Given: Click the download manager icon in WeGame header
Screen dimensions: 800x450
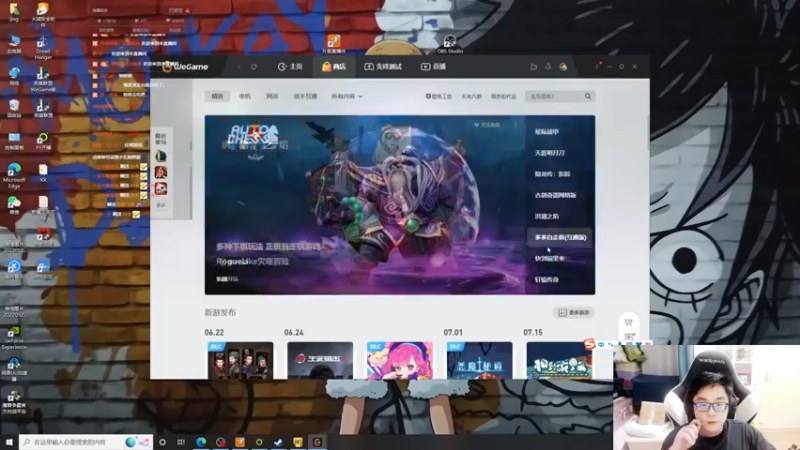Looking at the screenshot, I should click(x=548, y=67).
